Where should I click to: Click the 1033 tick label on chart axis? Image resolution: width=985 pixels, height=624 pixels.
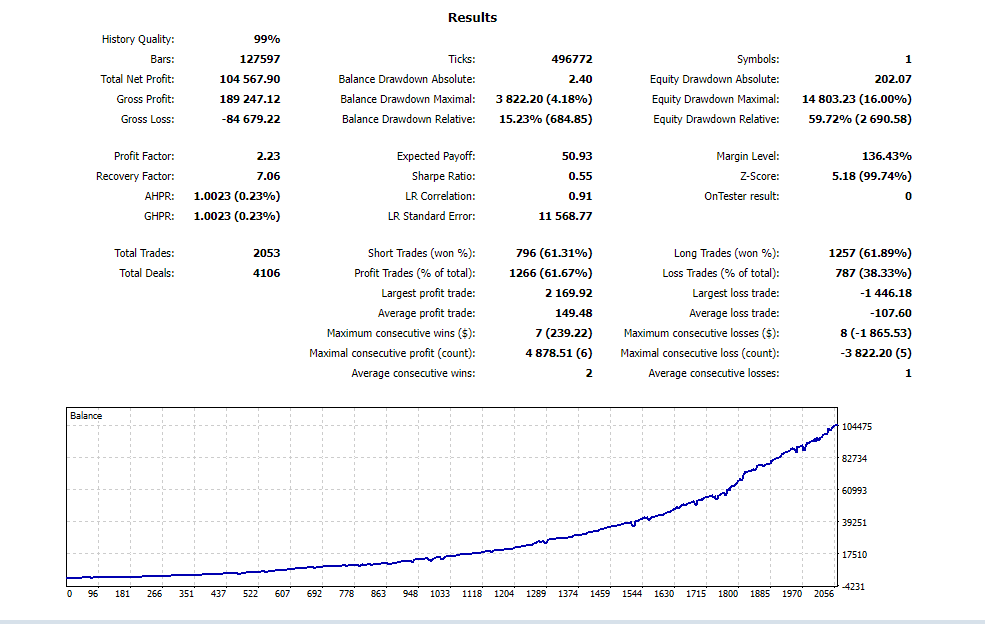pyautogui.click(x=440, y=594)
